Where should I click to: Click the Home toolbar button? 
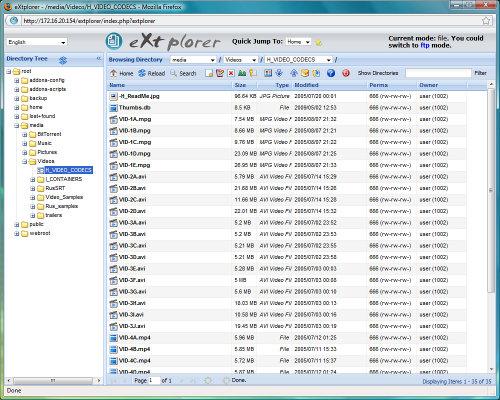click(122, 73)
